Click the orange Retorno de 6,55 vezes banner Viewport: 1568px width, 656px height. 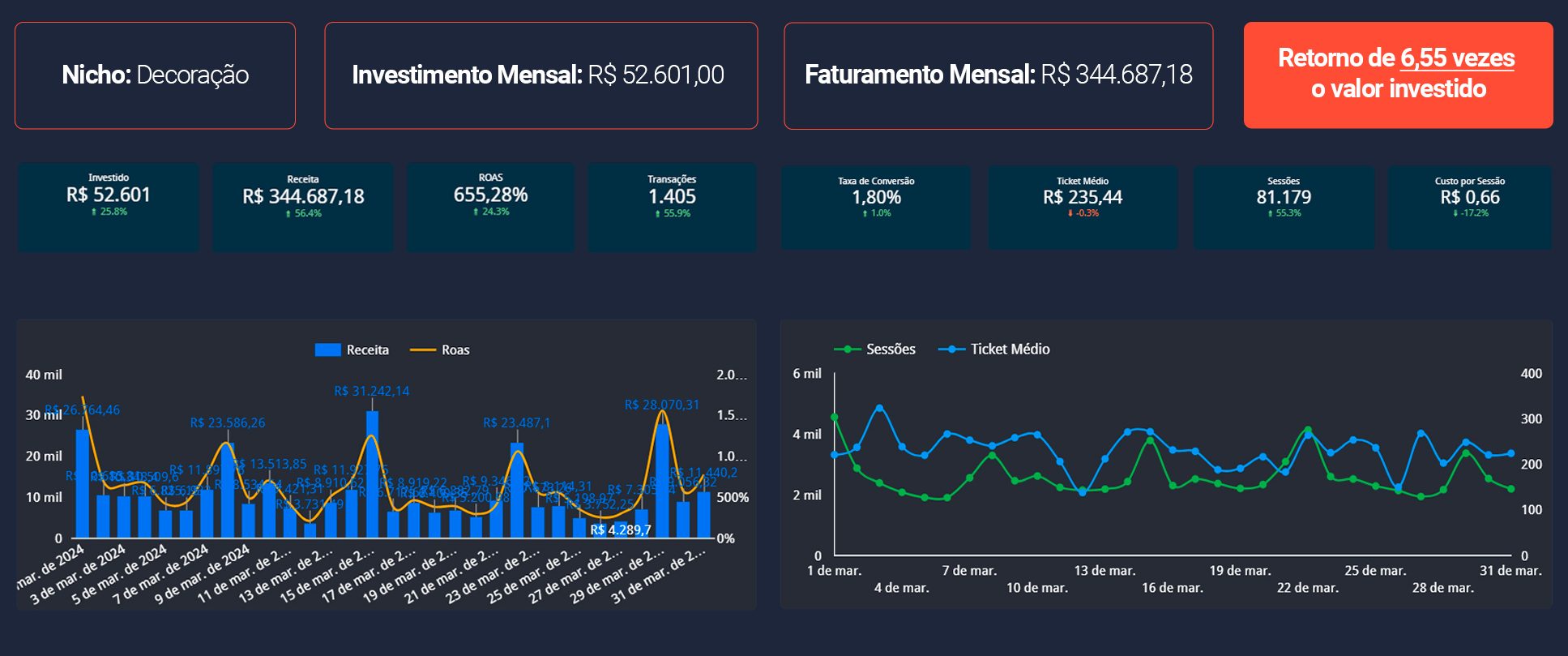(x=1398, y=75)
